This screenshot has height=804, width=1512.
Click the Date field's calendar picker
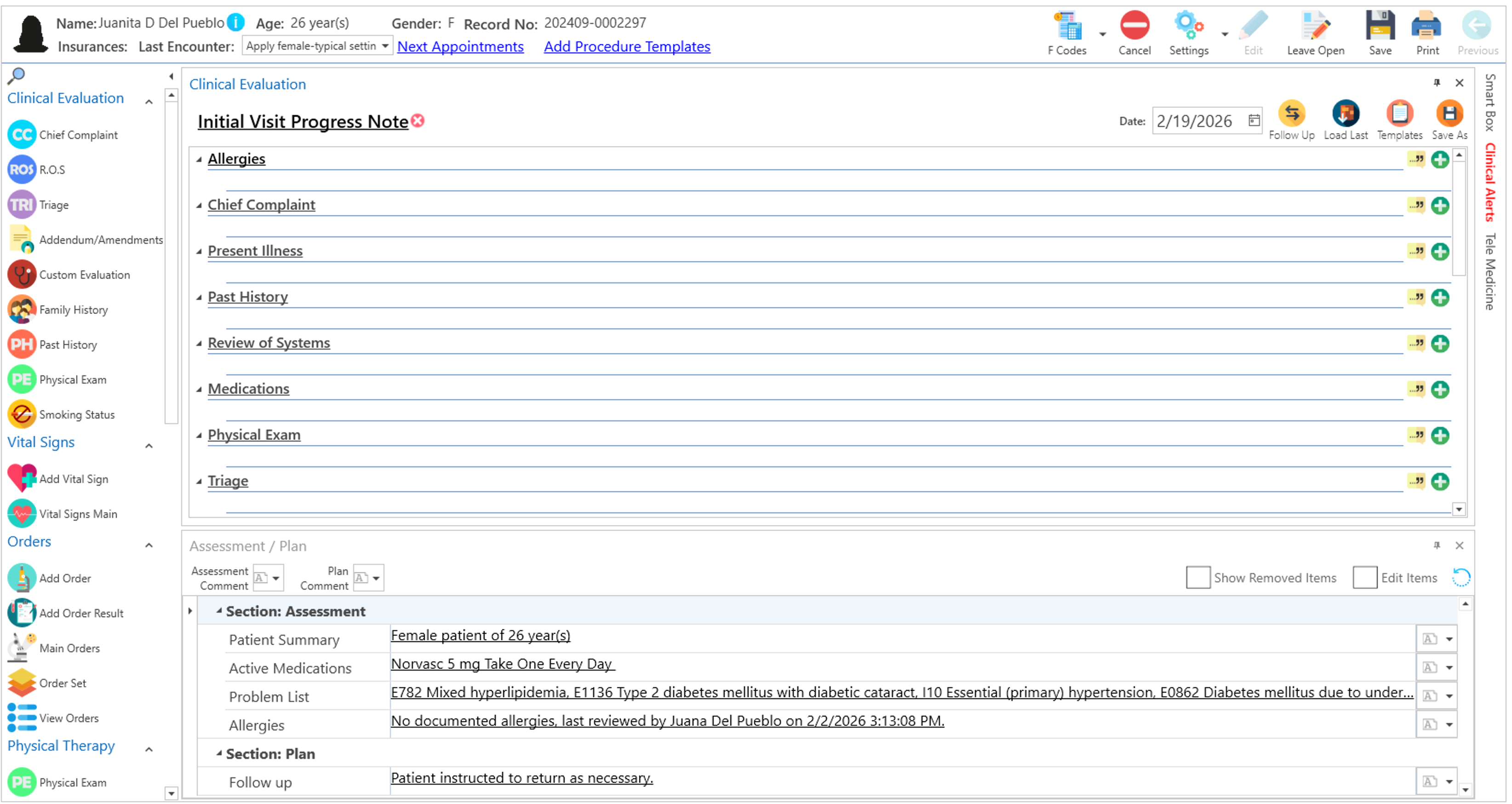tap(1254, 121)
